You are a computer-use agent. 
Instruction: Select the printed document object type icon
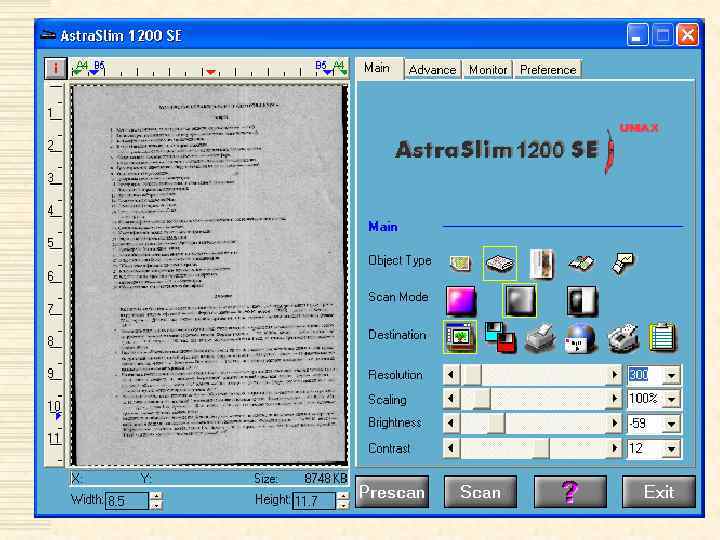(x=500, y=263)
